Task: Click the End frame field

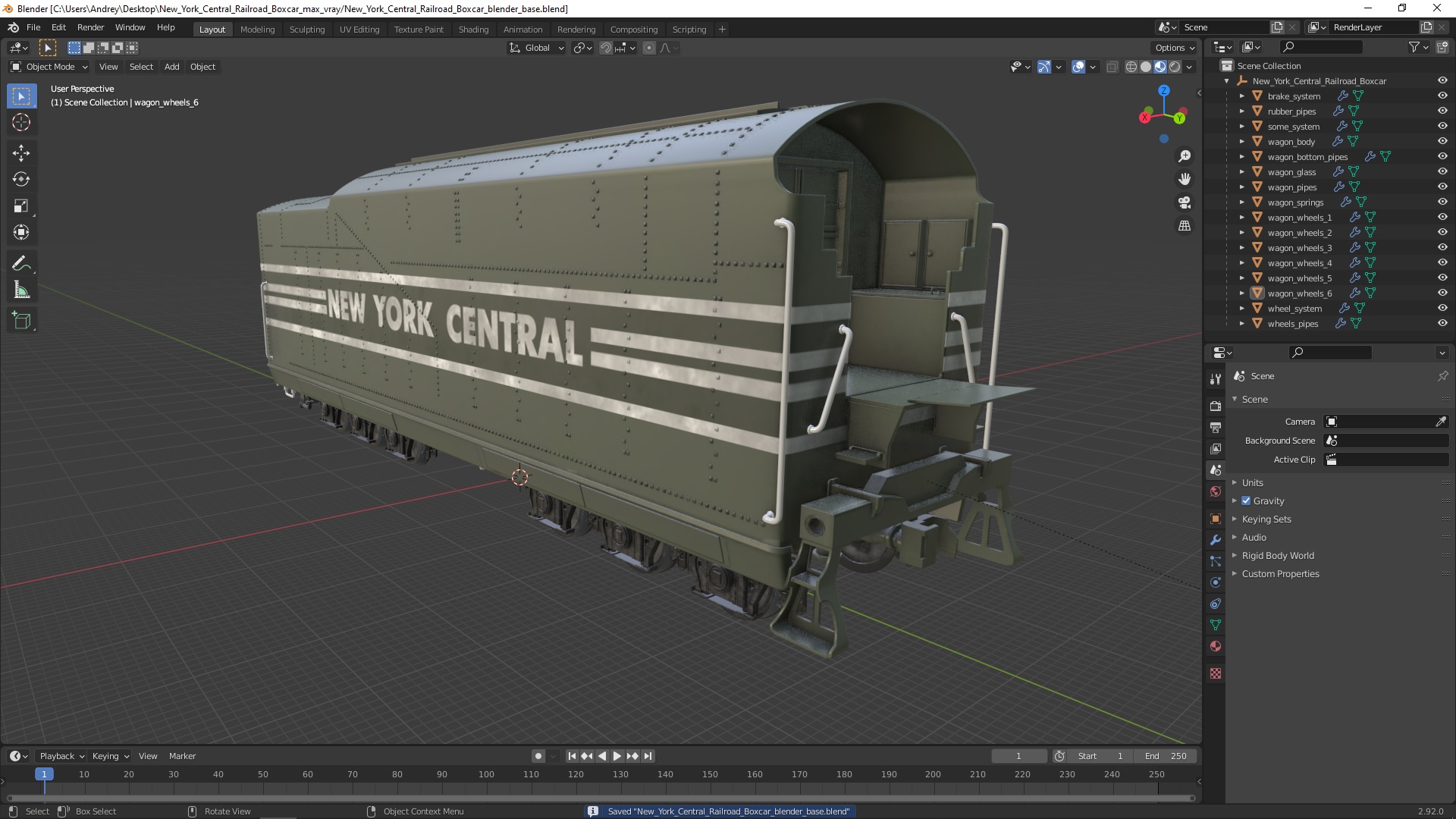Action: click(x=1166, y=756)
